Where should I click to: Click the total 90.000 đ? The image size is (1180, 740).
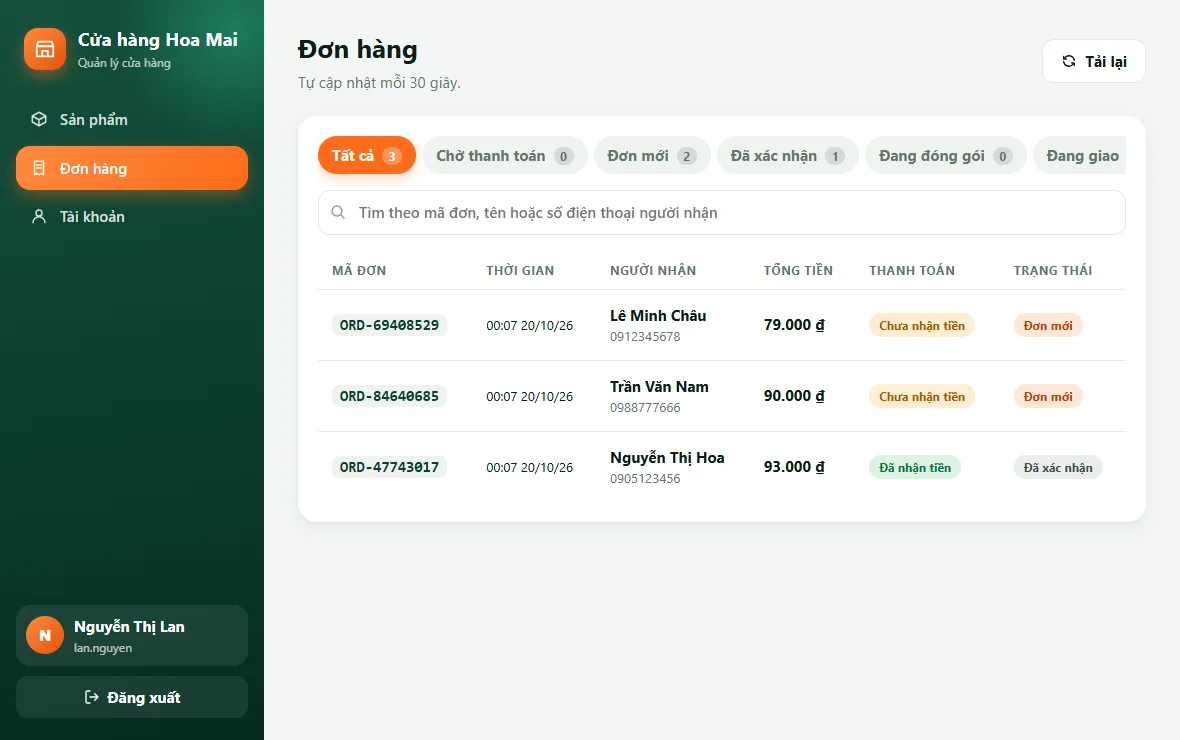pyautogui.click(x=794, y=395)
